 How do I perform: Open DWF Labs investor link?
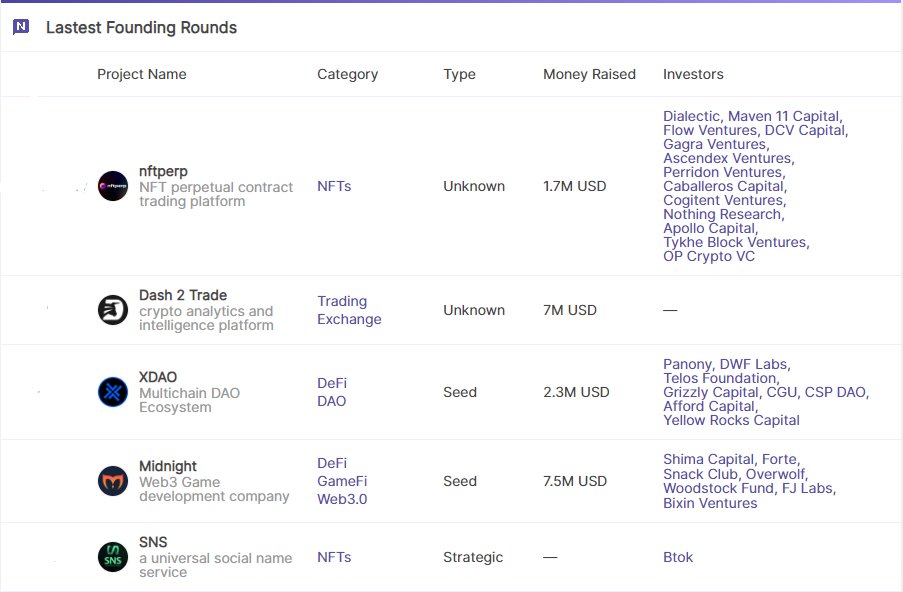coord(753,364)
